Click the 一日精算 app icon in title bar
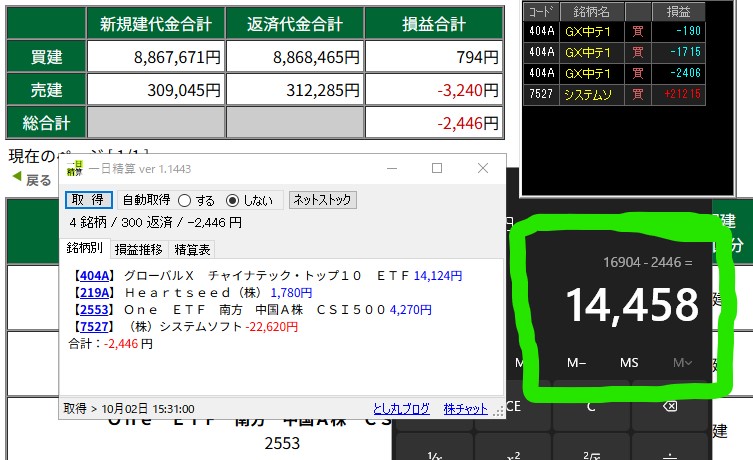 tap(76, 169)
